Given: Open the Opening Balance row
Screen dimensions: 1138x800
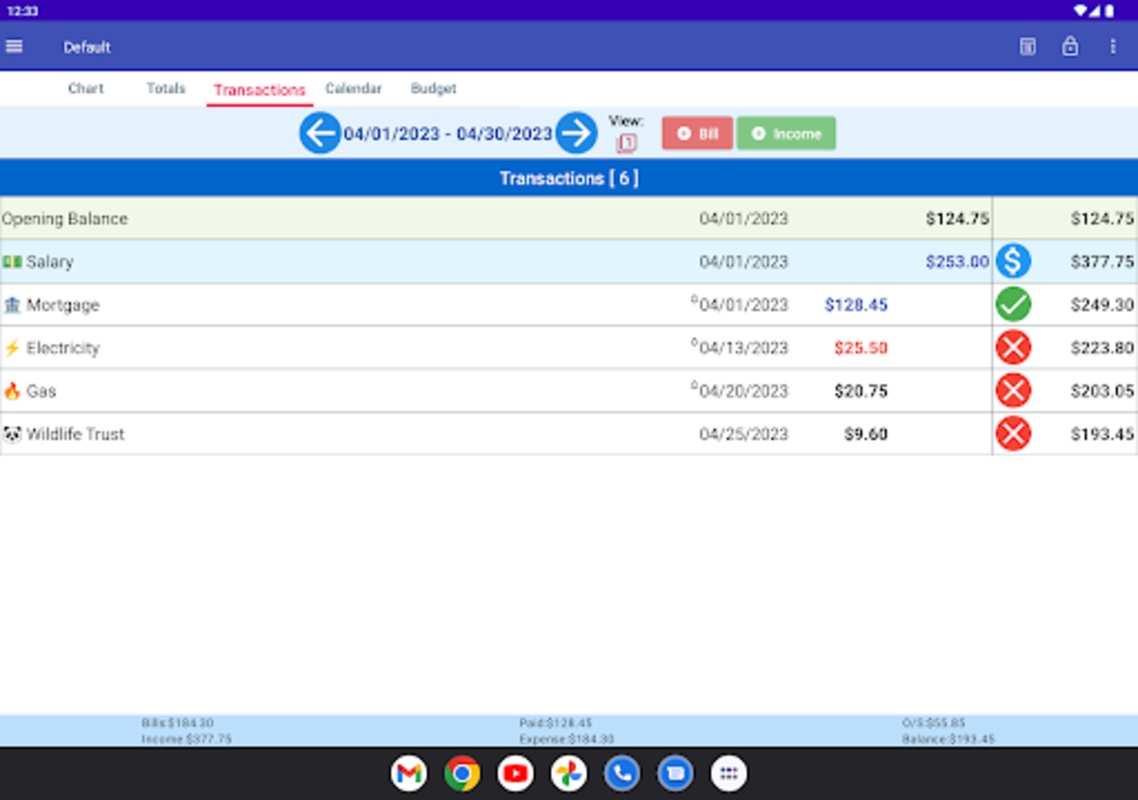Looking at the screenshot, I should (569, 219).
